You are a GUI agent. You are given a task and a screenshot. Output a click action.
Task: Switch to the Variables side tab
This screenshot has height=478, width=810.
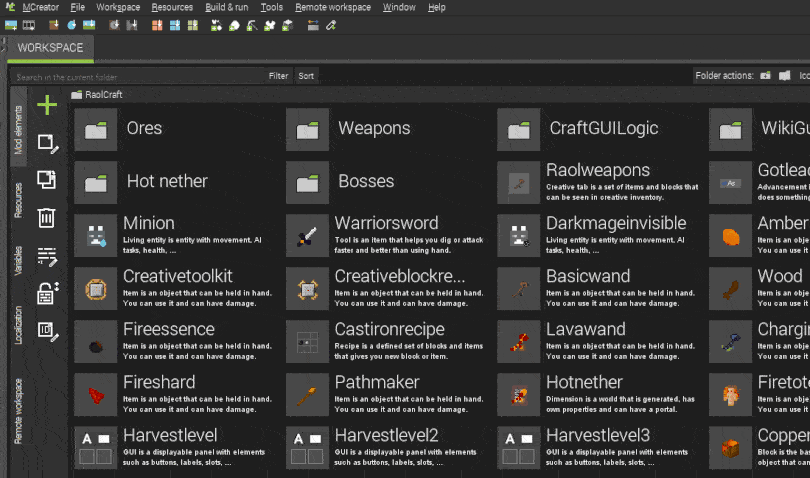pyautogui.click(x=18, y=260)
